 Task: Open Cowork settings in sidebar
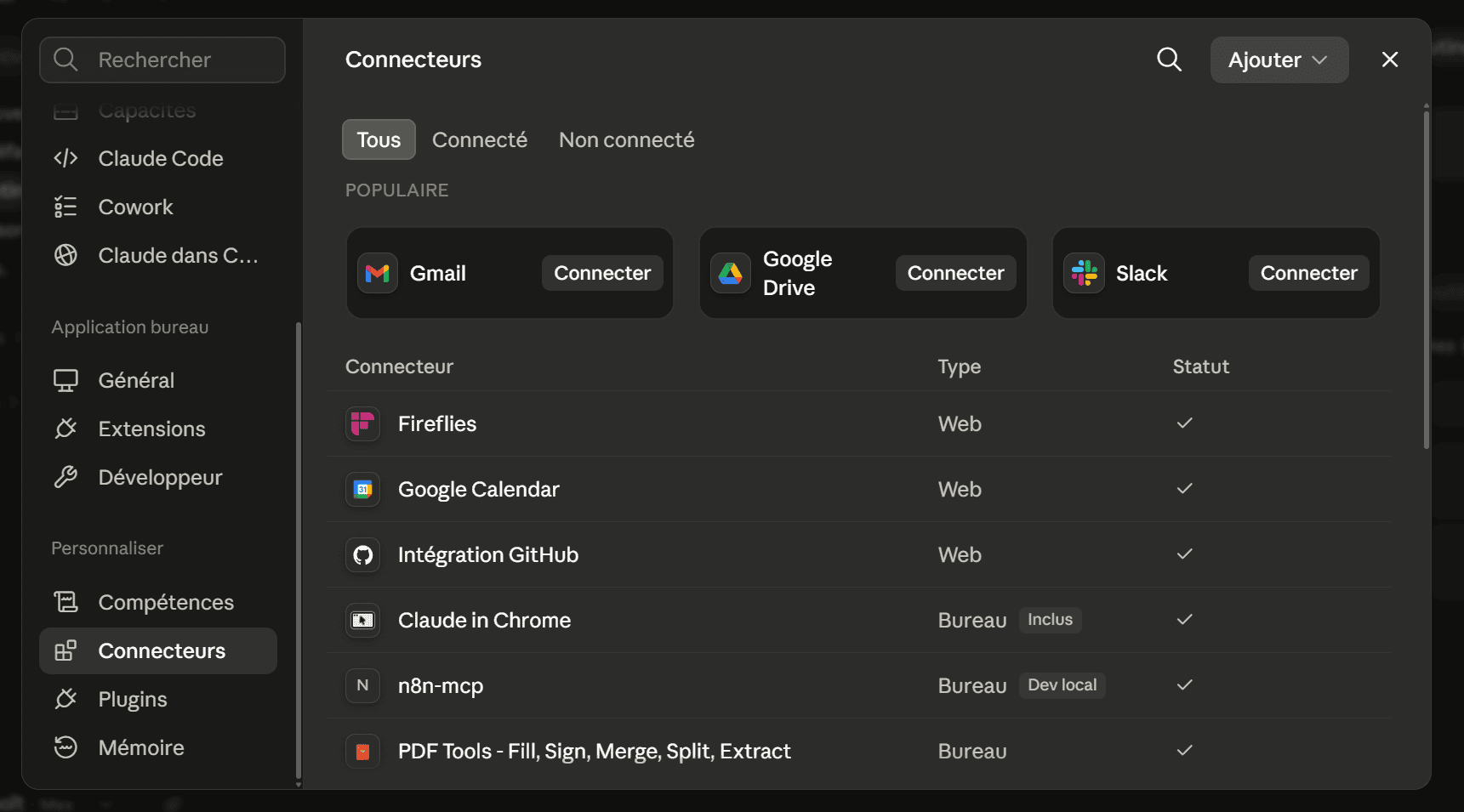tap(158, 207)
